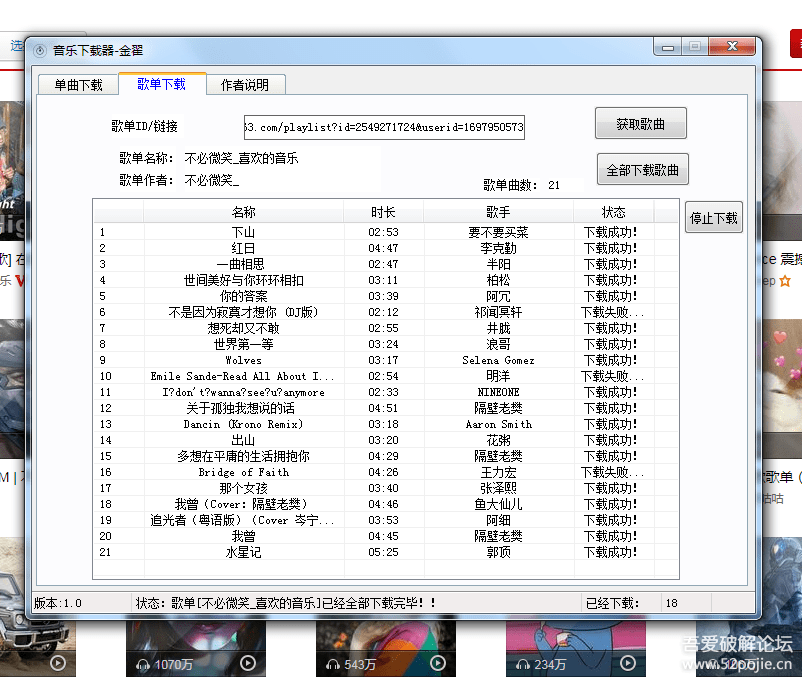Select song I?don't?wanna?see?u?anymore
This screenshot has height=681, width=802.
[x=386, y=392]
